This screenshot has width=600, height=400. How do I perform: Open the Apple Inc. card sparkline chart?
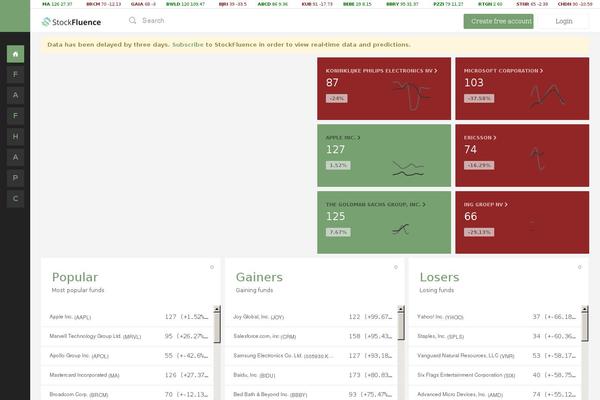pos(408,169)
